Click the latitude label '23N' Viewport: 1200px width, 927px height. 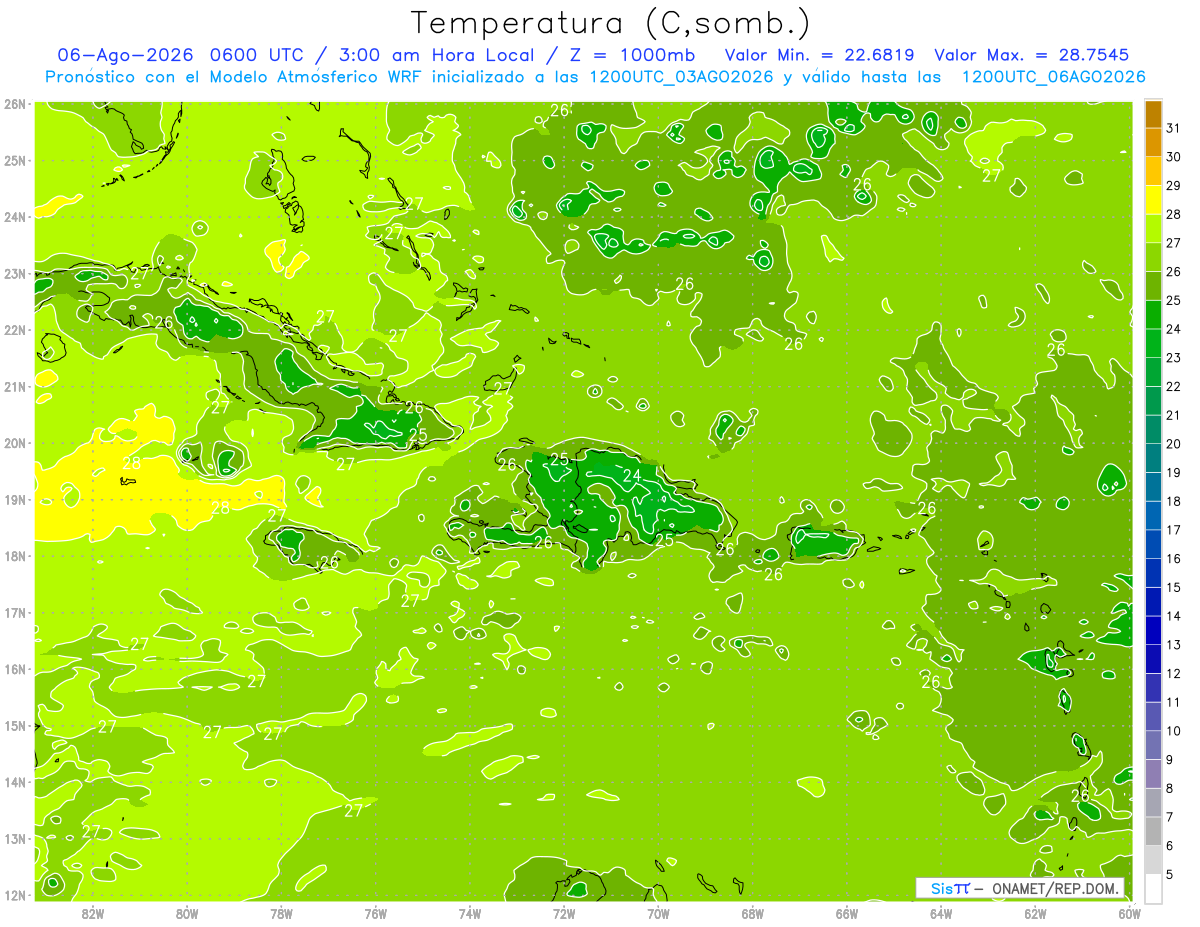click(15, 273)
